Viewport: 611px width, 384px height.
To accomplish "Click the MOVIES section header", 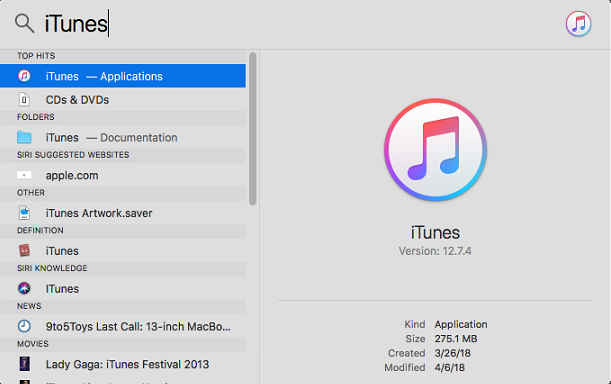I will [33, 344].
